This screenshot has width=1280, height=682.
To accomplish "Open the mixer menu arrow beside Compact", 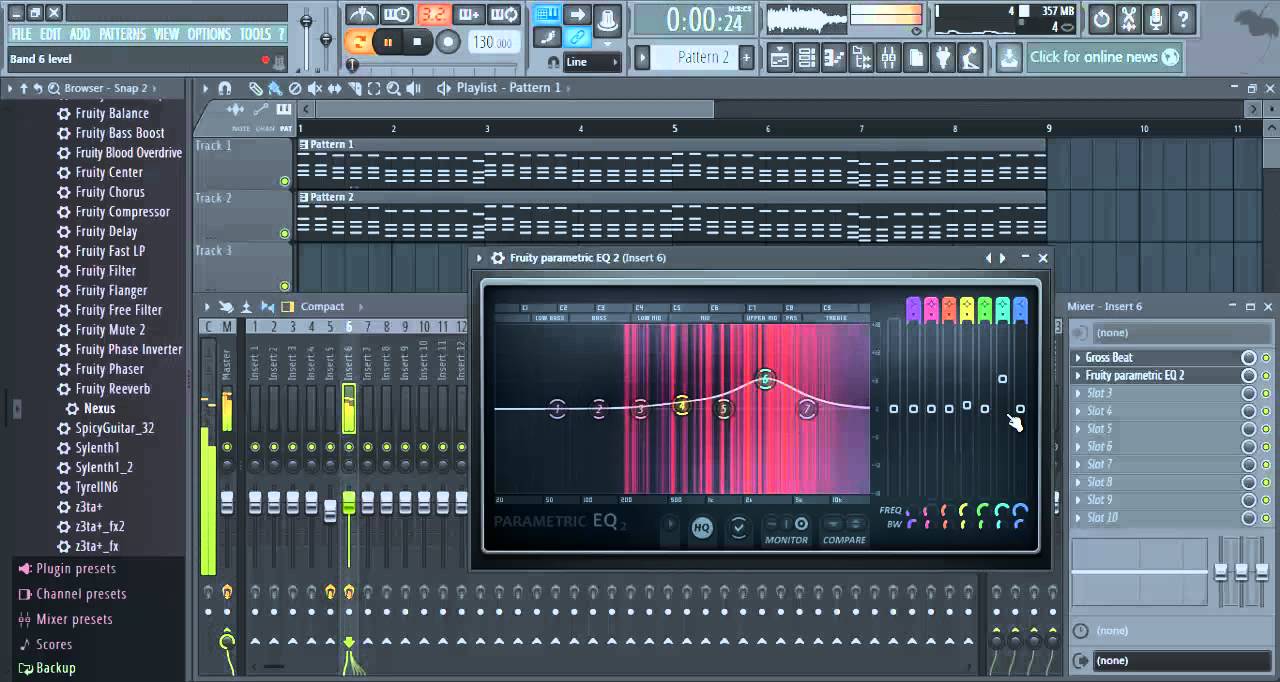I will [208, 307].
